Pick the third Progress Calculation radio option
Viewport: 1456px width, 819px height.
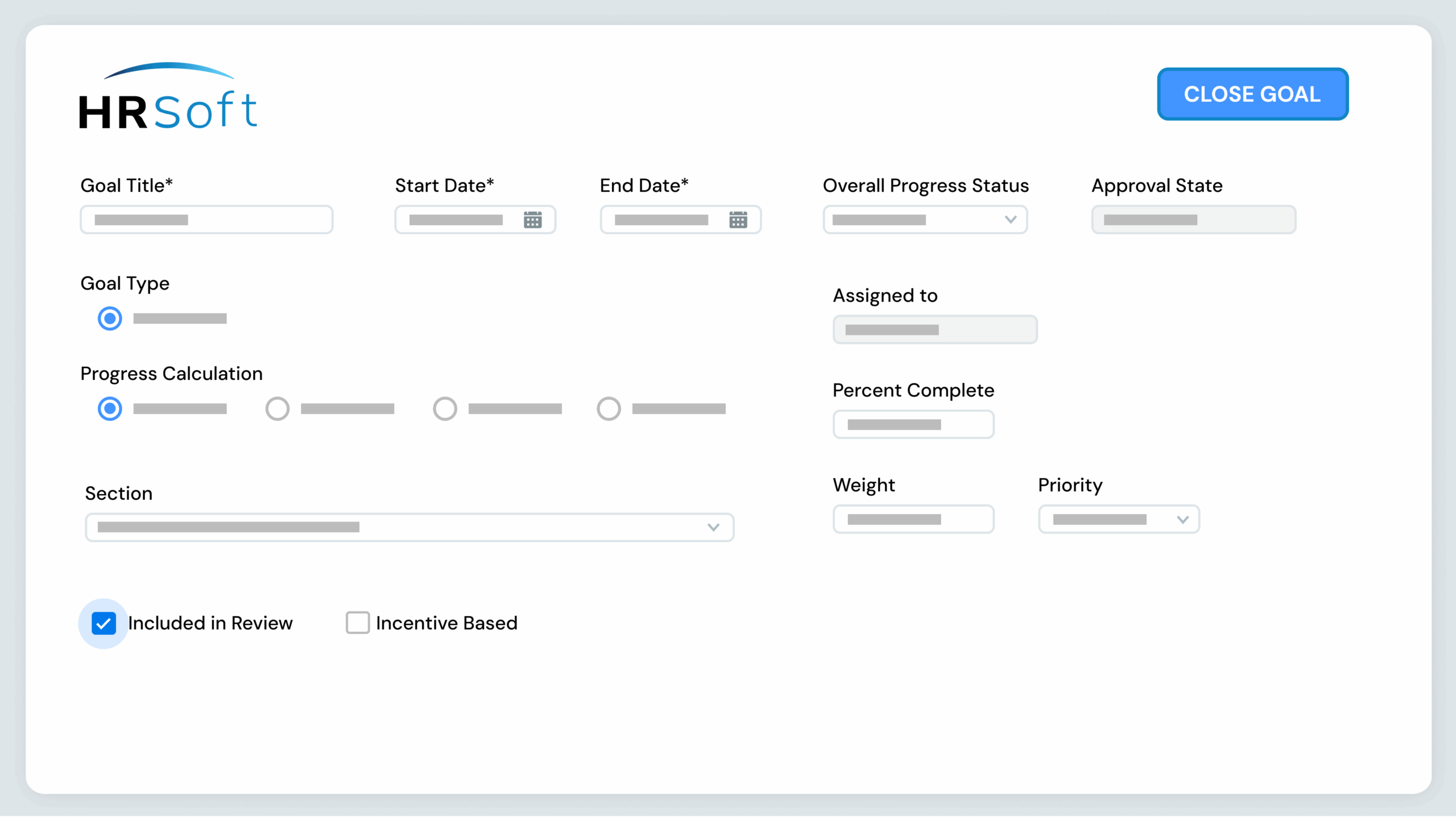pyautogui.click(x=445, y=409)
